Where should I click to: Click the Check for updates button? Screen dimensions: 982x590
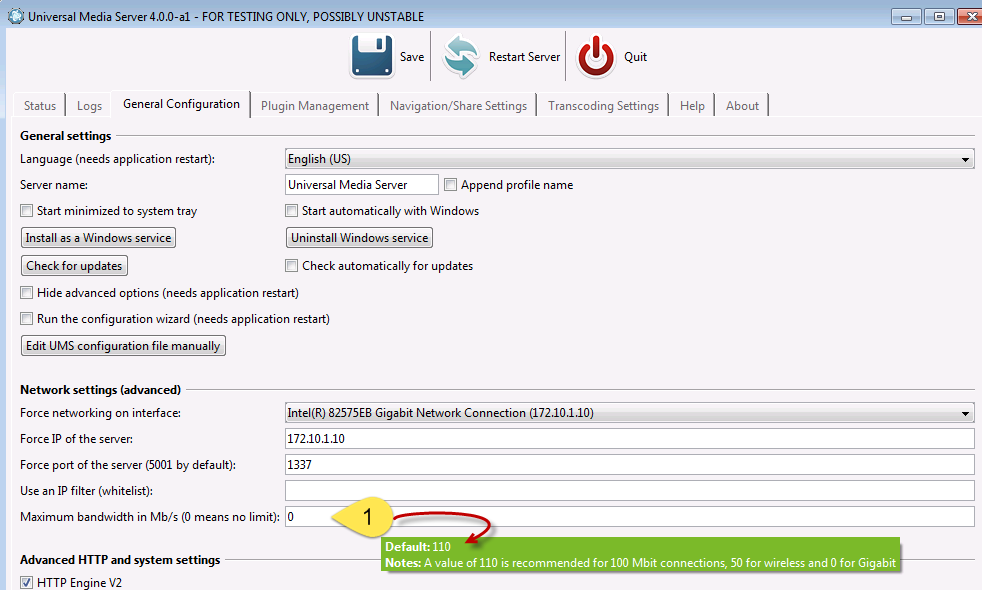74,266
